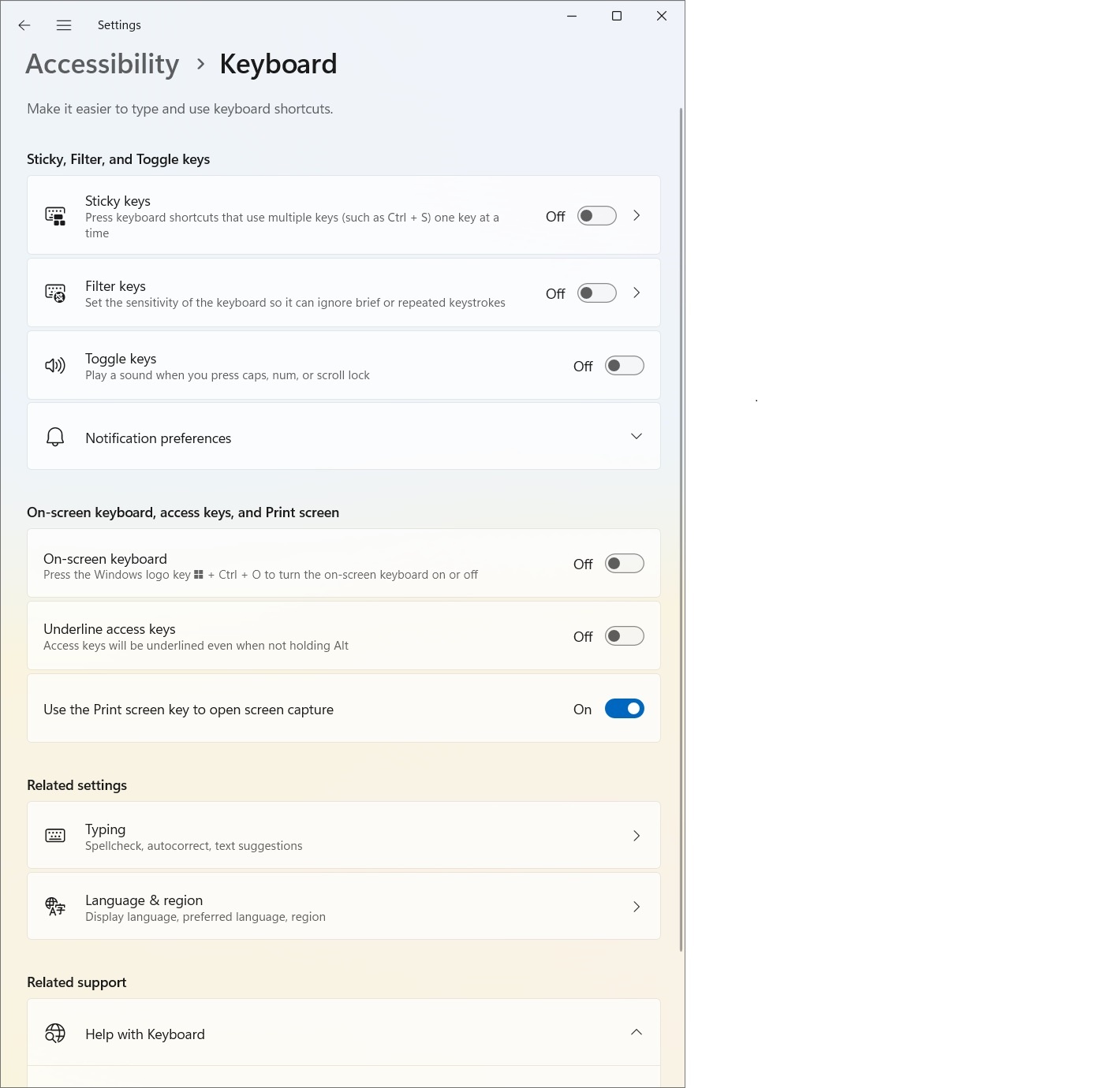This screenshot has width=1120, height=1088.
Task: Click the Typing keyboard icon
Action: 55,836
